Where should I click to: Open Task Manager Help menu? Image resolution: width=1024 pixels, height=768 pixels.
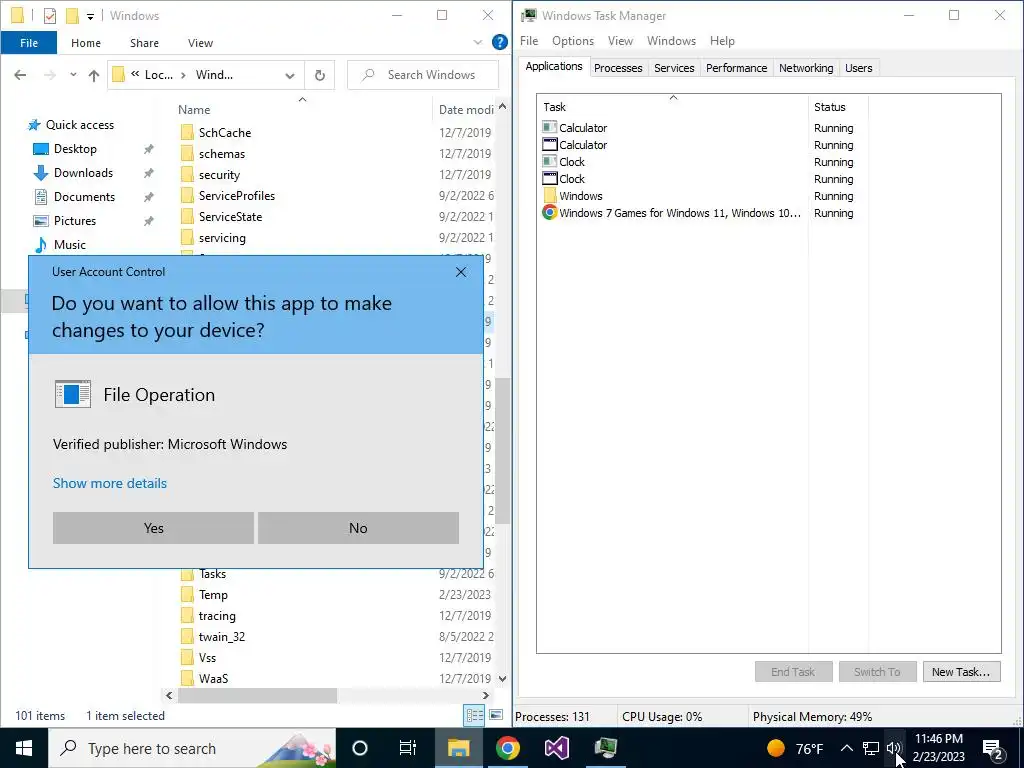(x=722, y=40)
